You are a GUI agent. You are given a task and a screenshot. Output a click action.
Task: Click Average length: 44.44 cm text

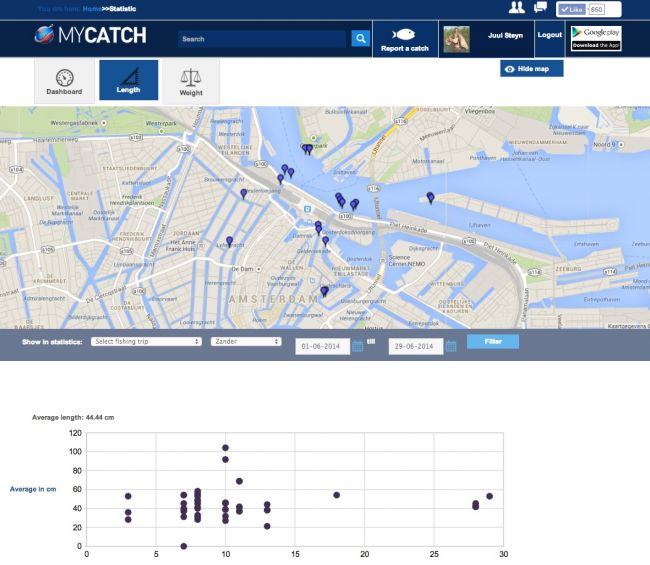click(x=73, y=417)
